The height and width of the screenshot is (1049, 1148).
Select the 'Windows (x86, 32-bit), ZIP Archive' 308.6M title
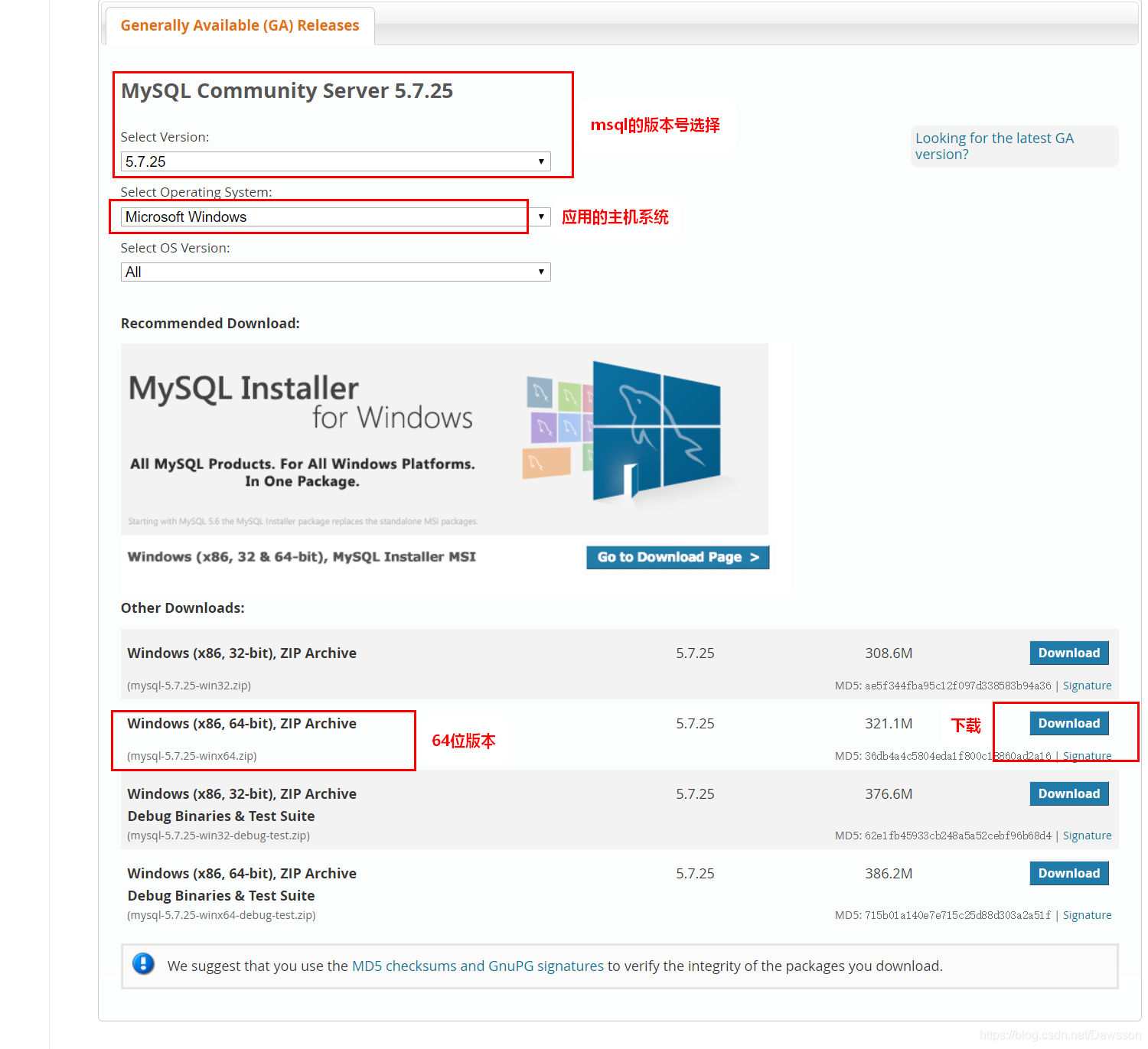click(242, 653)
